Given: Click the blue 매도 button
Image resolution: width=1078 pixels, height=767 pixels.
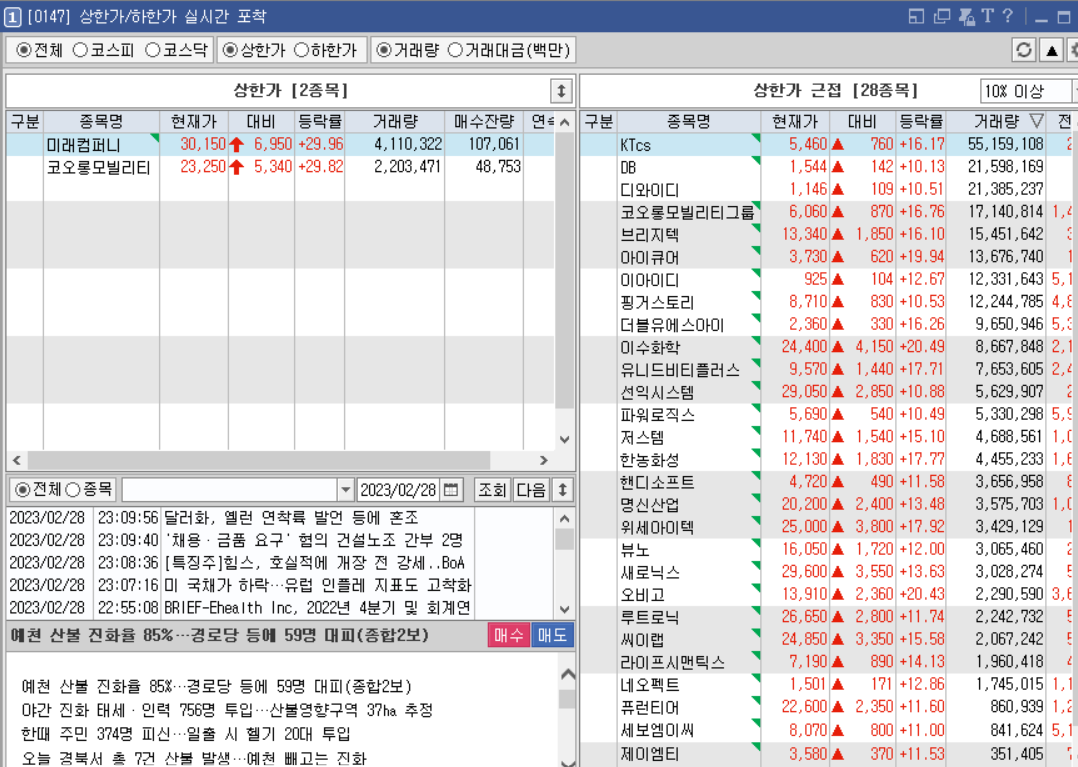Looking at the screenshot, I should (552, 635).
